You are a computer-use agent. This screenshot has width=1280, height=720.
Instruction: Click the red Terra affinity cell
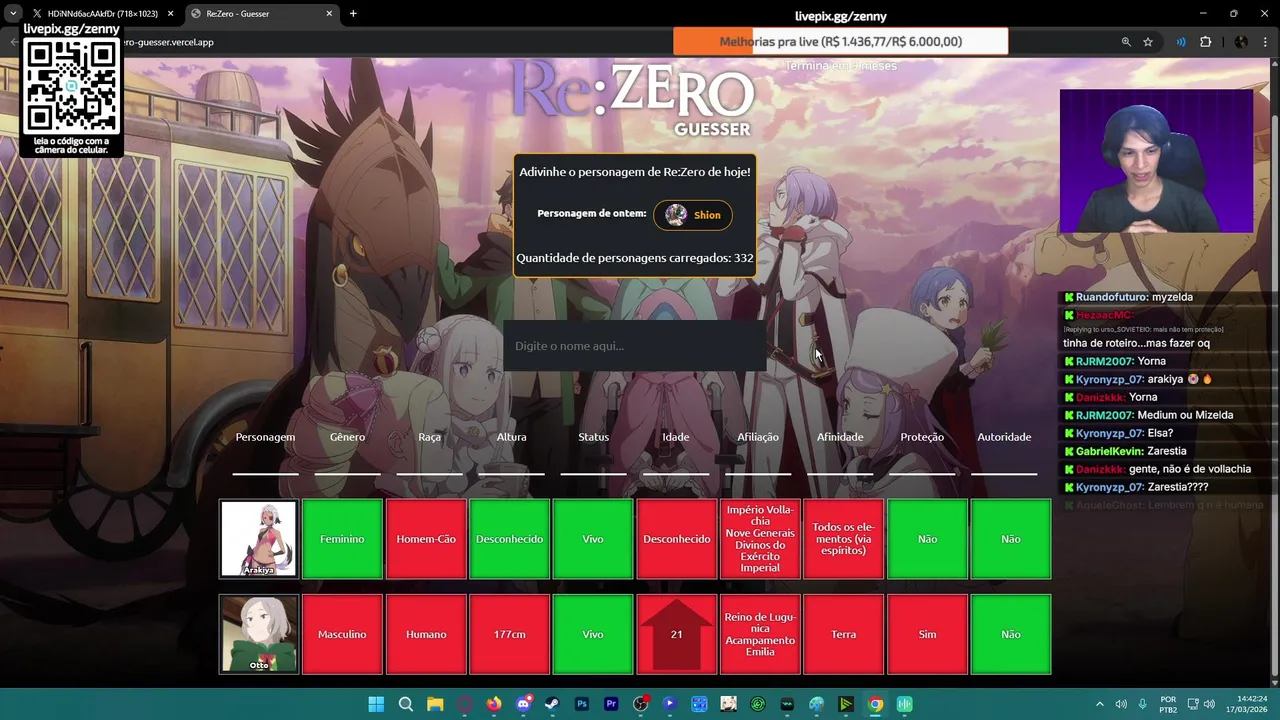[x=843, y=634]
